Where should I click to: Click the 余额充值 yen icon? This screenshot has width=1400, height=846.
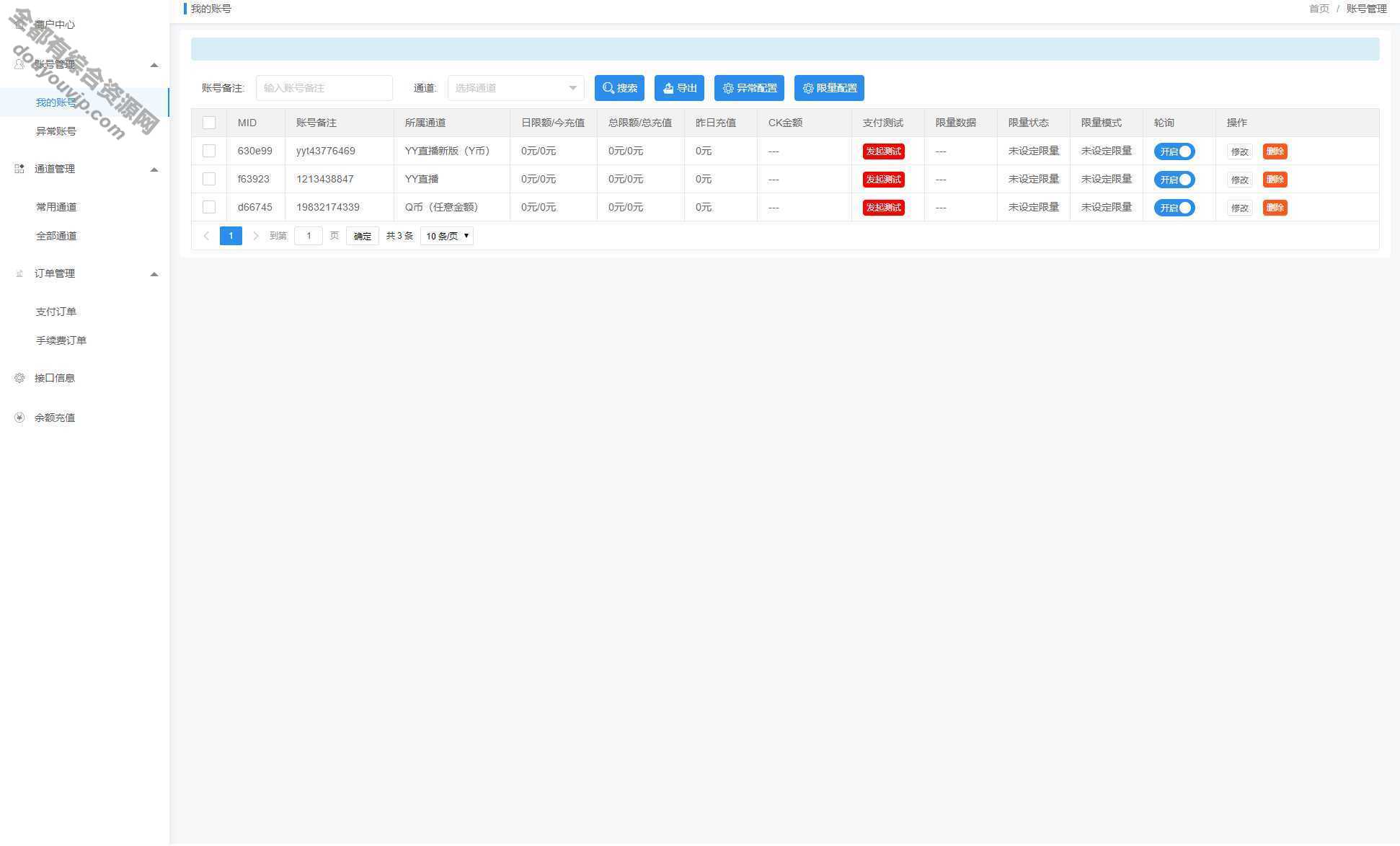(19, 418)
